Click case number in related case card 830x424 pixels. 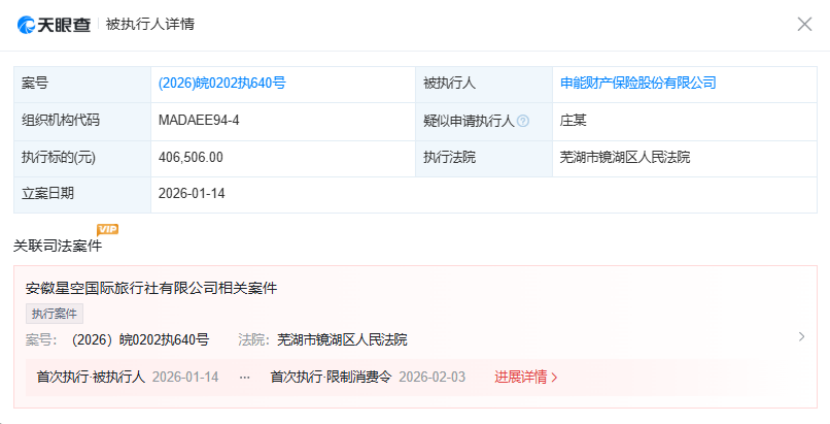tap(140, 339)
